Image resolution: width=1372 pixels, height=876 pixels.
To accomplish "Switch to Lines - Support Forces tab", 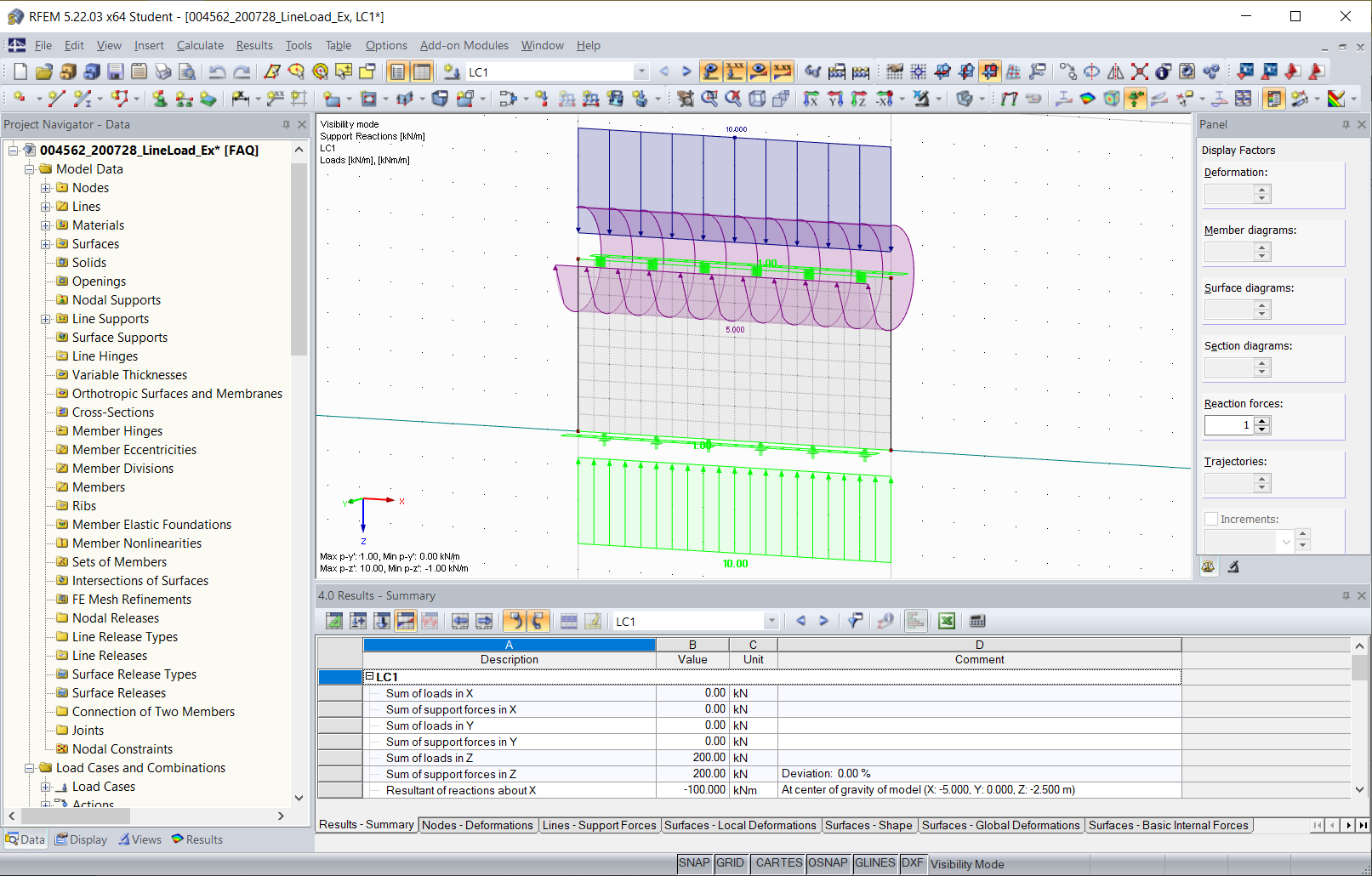I will point(599,825).
